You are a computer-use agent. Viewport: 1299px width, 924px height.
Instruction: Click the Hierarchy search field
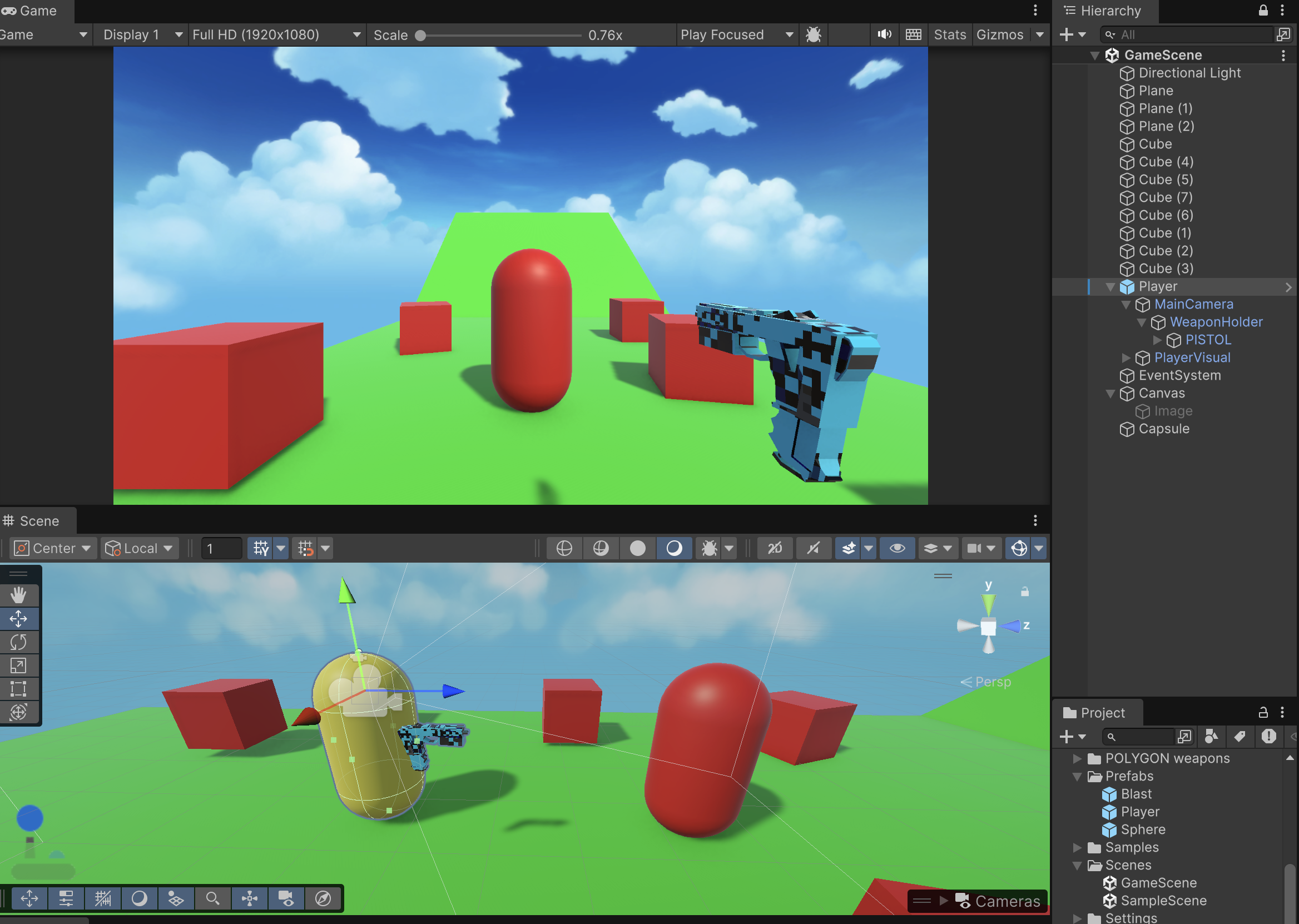click(x=1189, y=34)
